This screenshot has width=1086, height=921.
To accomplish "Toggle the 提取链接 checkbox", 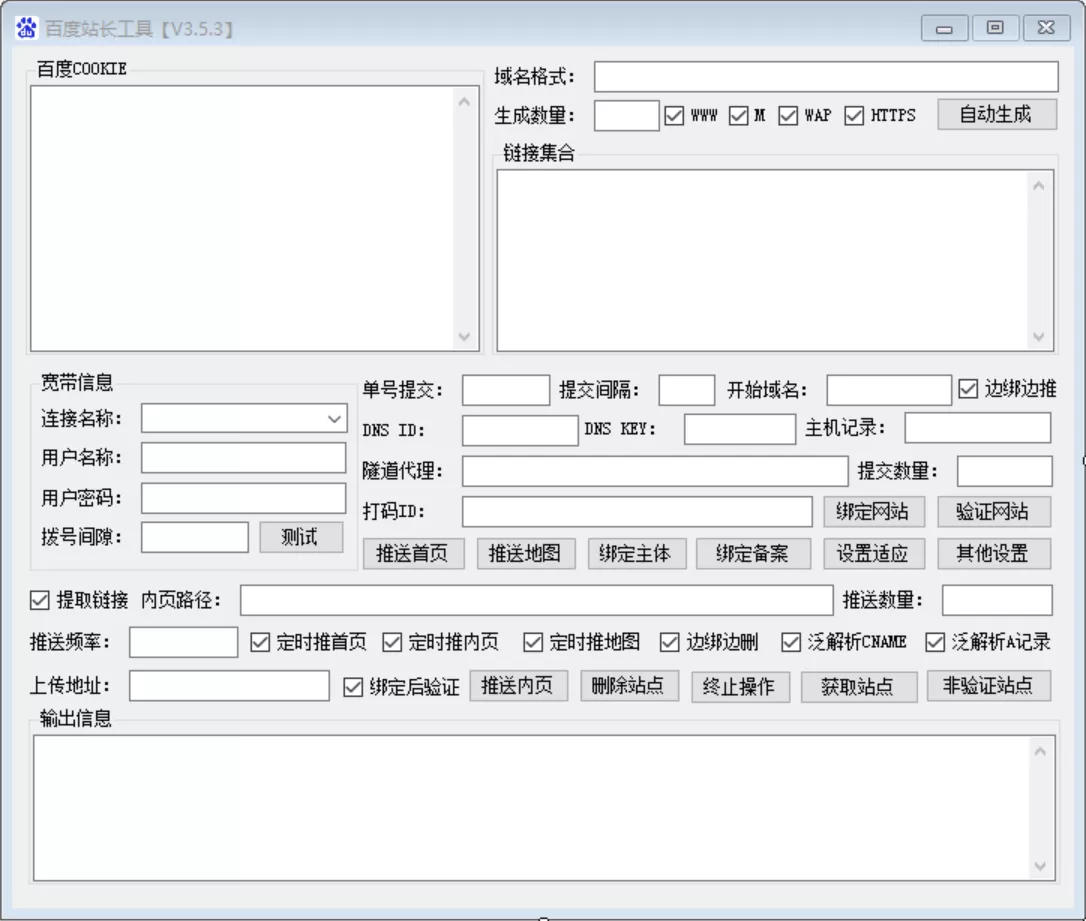I will point(39,600).
